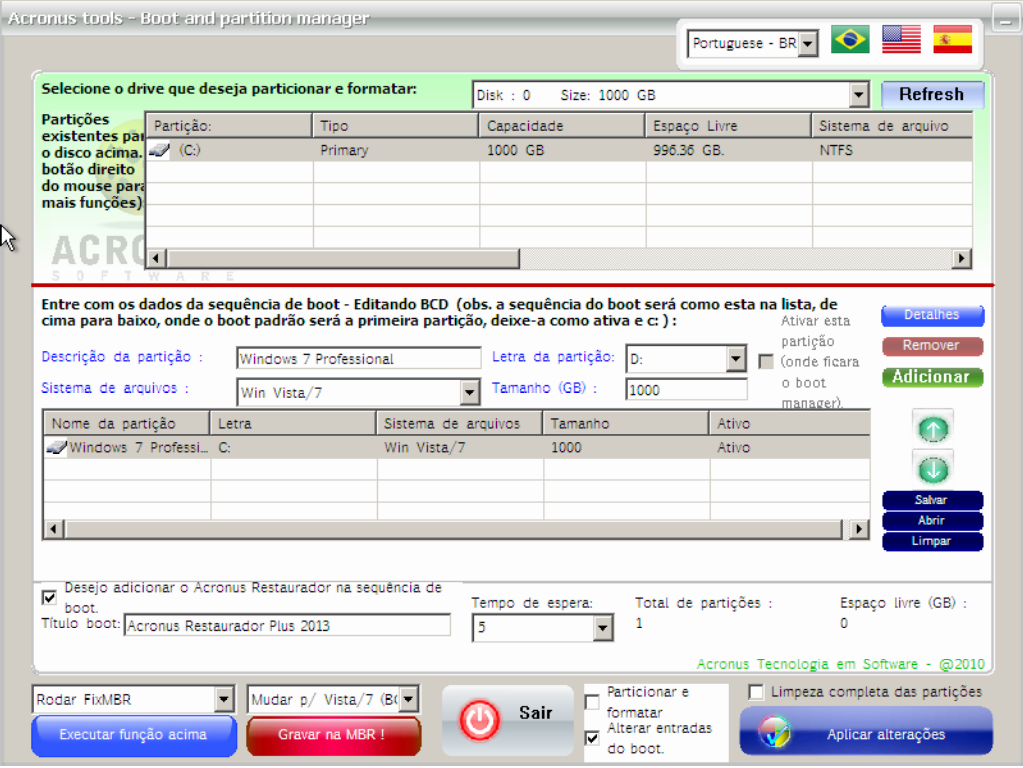Image resolution: width=1023 pixels, height=768 pixels.
Task: Click the Detalhes button
Action: (932, 315)
